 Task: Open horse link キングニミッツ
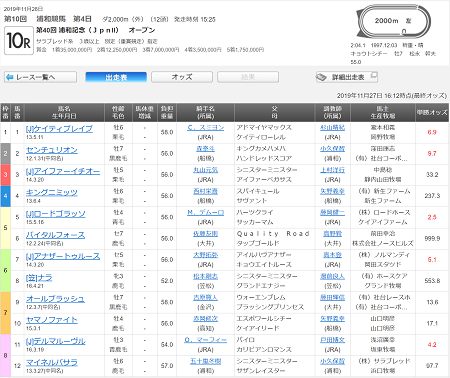(52, 192)
